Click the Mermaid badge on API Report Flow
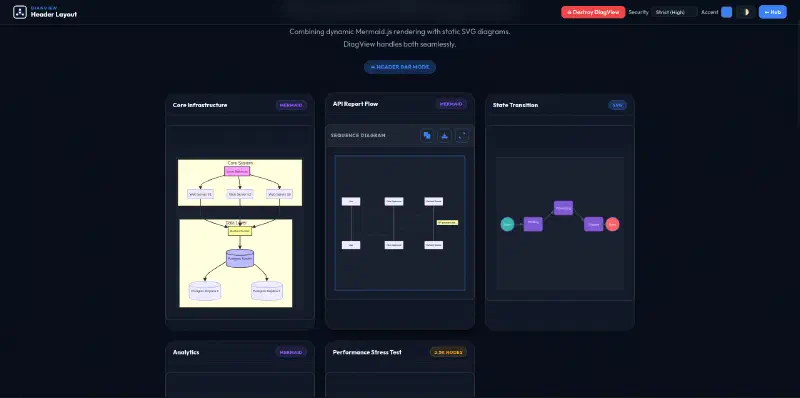The image size is (800, 398). (x=451, y=104)
